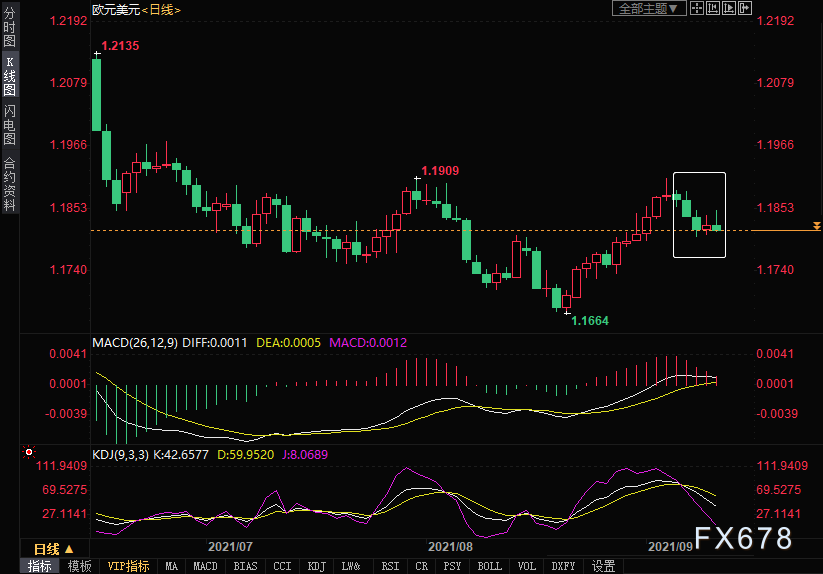Click the <日线> label in chart title
The image size is (823, 574).
click(160, 9)
